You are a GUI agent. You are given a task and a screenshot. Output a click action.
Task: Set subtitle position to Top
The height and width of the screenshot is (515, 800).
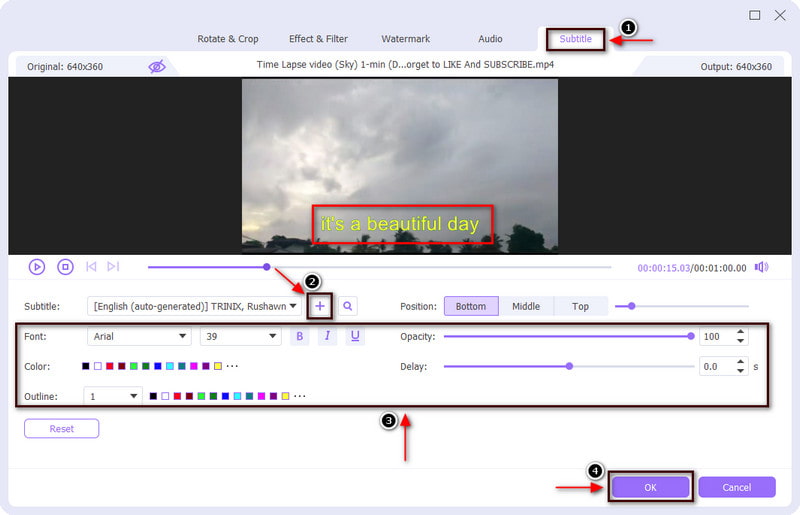pos(580,306)
